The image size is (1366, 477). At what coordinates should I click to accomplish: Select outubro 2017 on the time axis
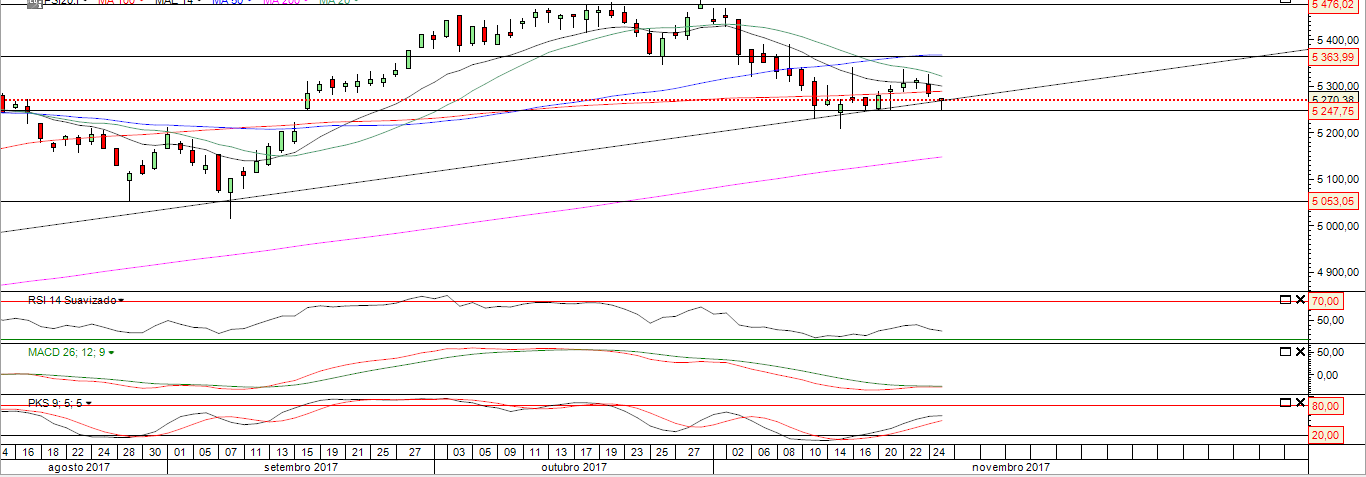click(574, 467)
